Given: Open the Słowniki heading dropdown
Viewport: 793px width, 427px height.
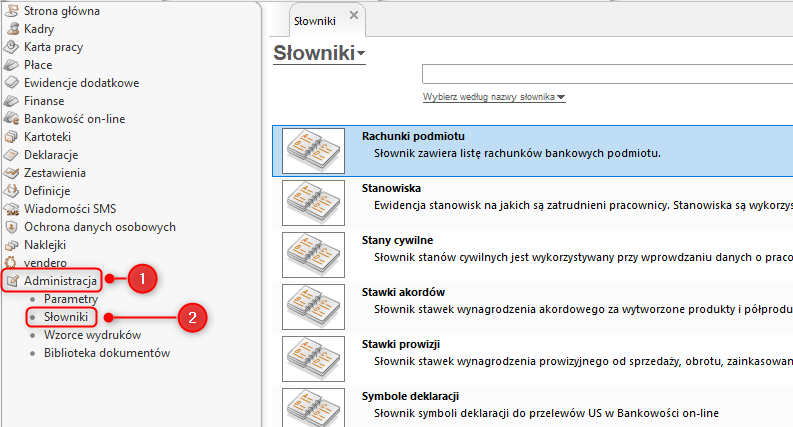Looking at the screenshot, I should tap(361, 53).
